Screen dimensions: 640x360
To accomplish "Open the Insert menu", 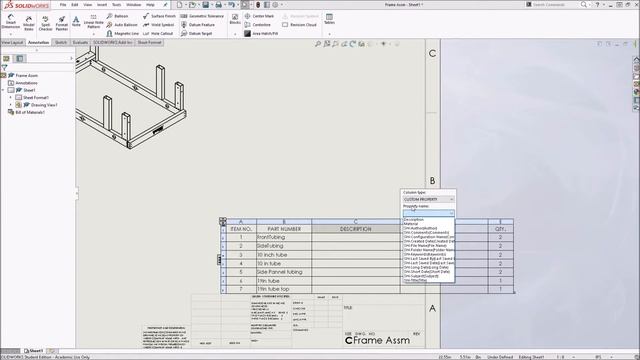I will 102,5.
